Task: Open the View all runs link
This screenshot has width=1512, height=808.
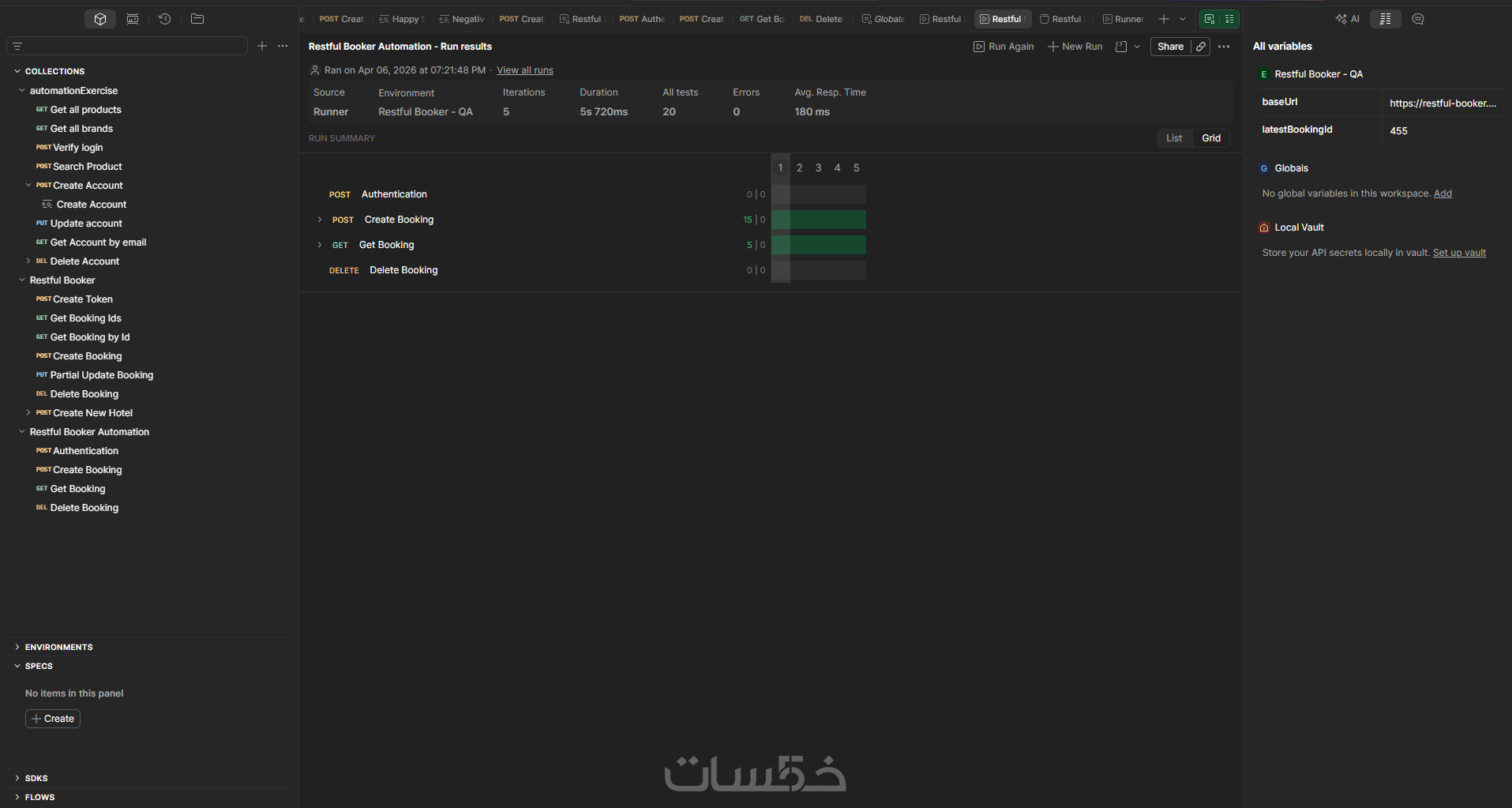Action: coord(525,70)
